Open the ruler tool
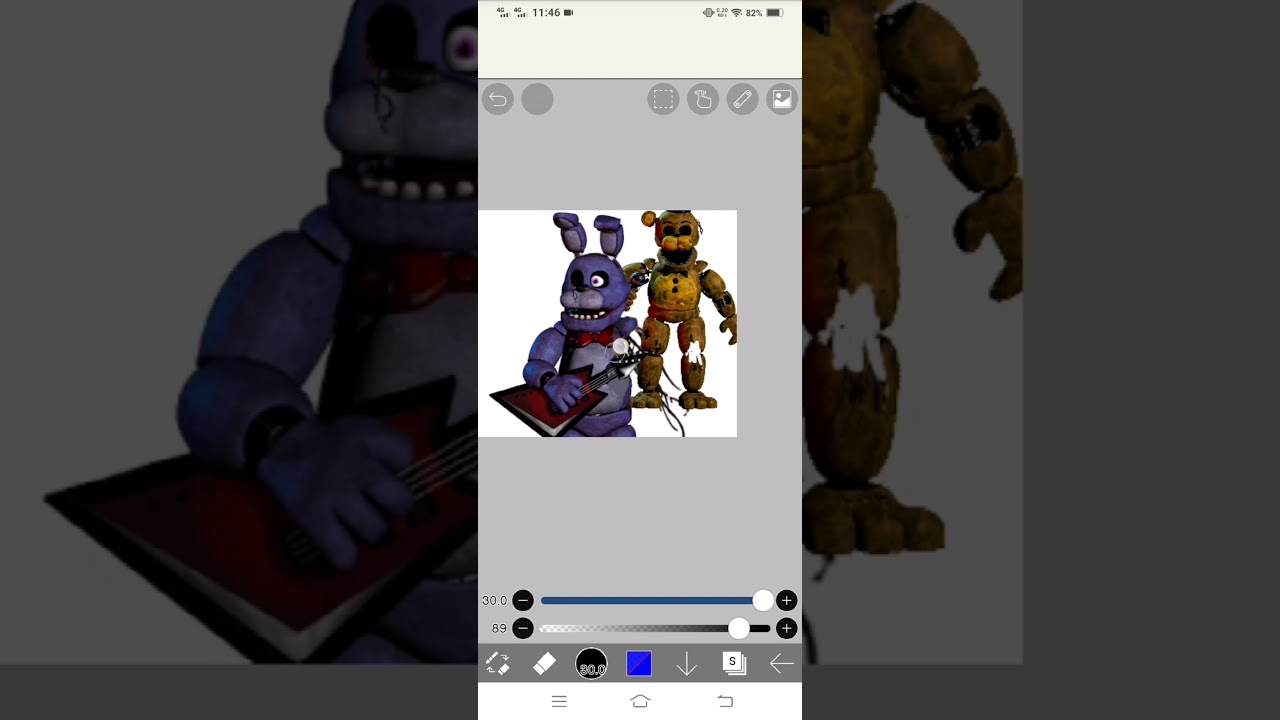This screenshot has width=1280, height=720. 742,99
